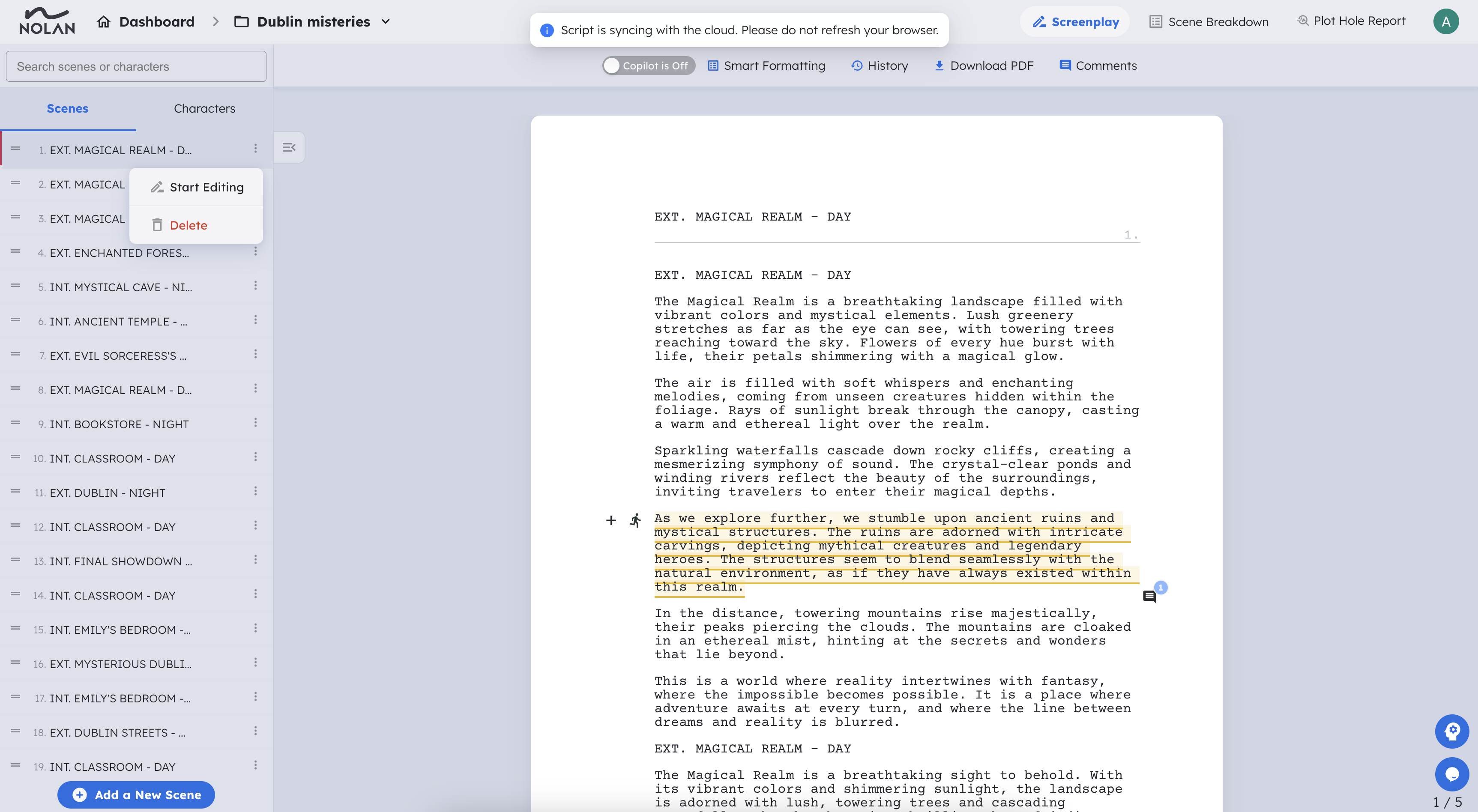Click Add a New Scene button
This screenshot has height=812, width=1478.
click(136, 795)
